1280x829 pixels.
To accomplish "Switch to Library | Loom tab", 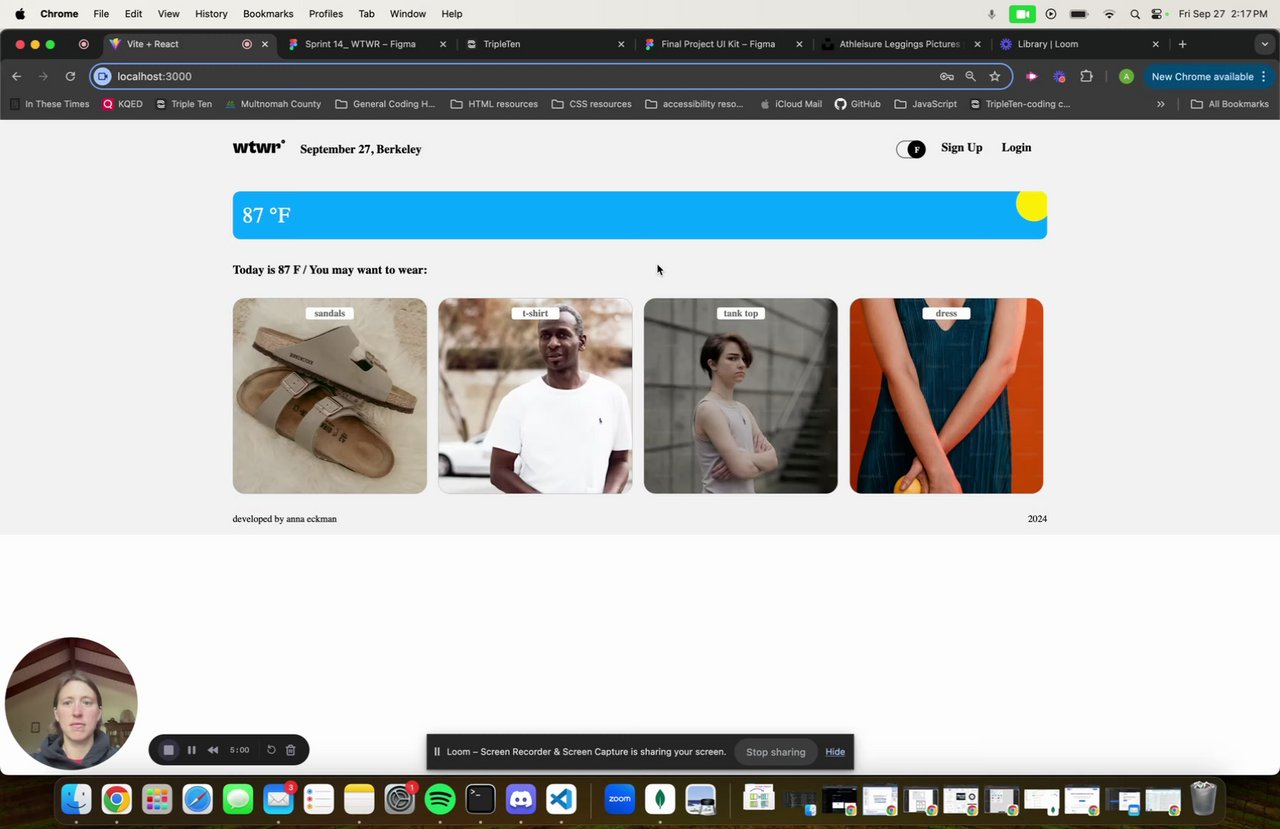I will pos(1078,44).
